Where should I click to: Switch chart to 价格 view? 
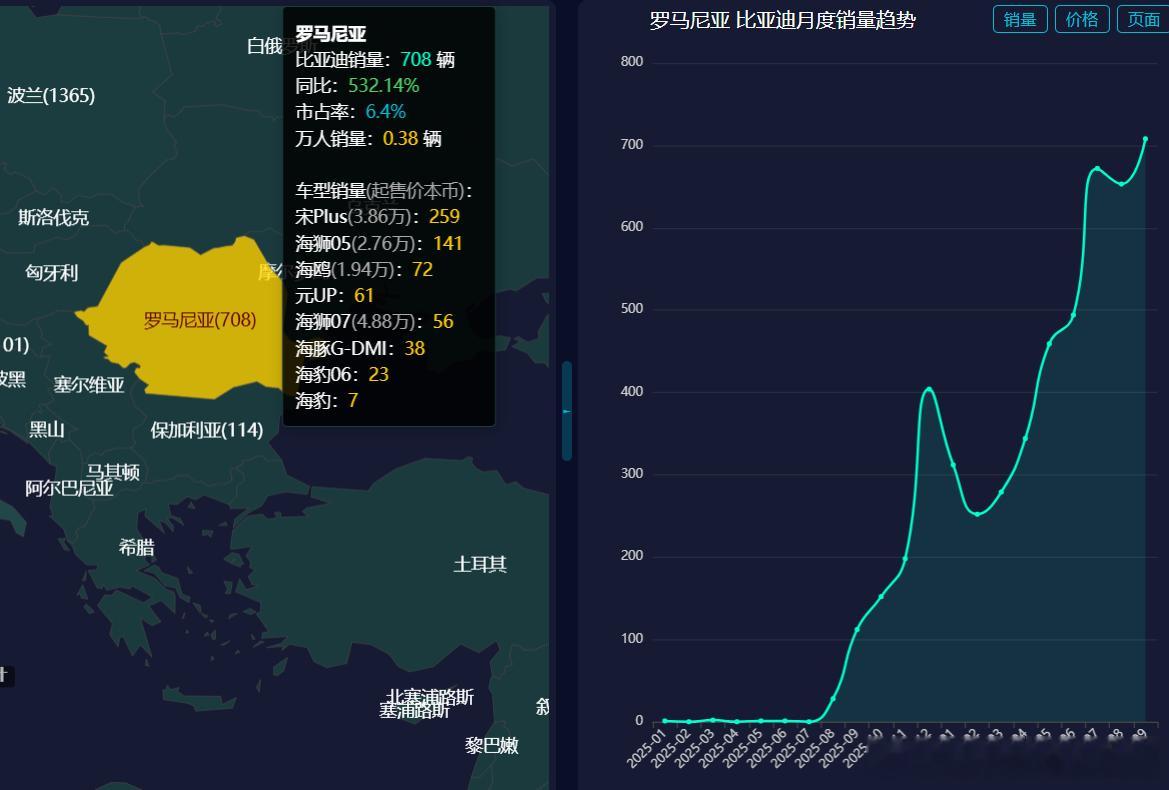[1082, 19]
